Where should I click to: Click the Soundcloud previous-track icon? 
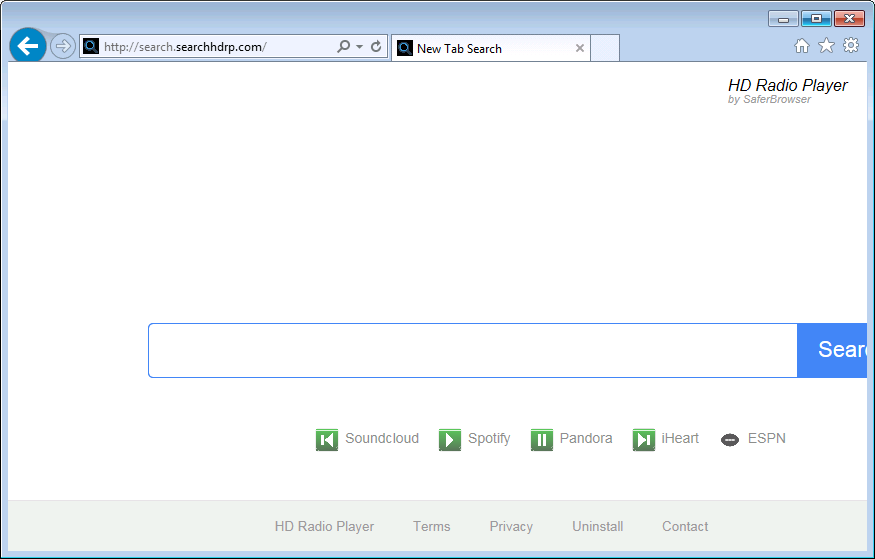pos(327,440)
